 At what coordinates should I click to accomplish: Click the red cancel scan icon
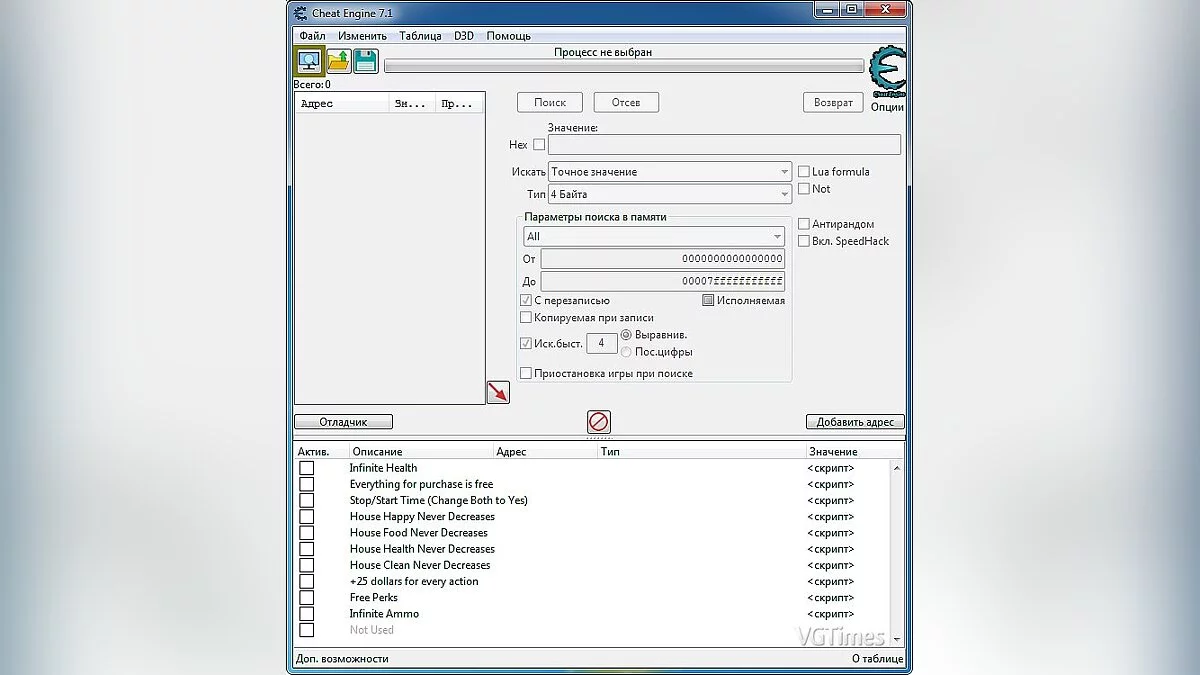598,422
